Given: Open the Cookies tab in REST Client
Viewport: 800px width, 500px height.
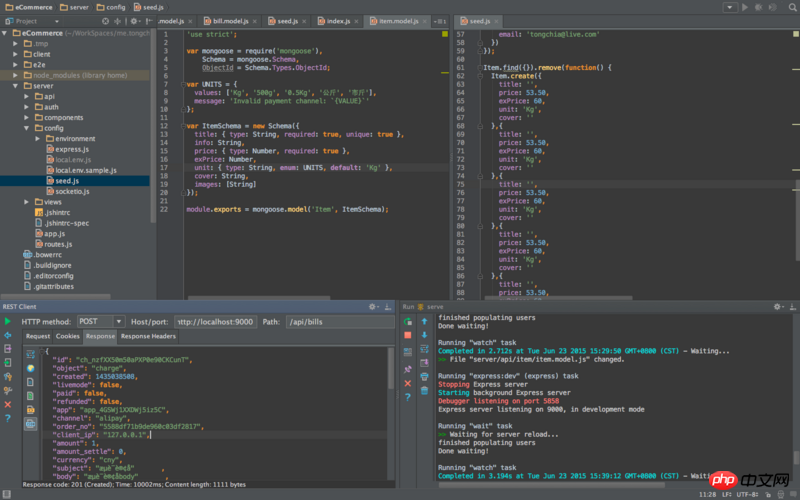Looking at the screenshot, I should (67, 336).
